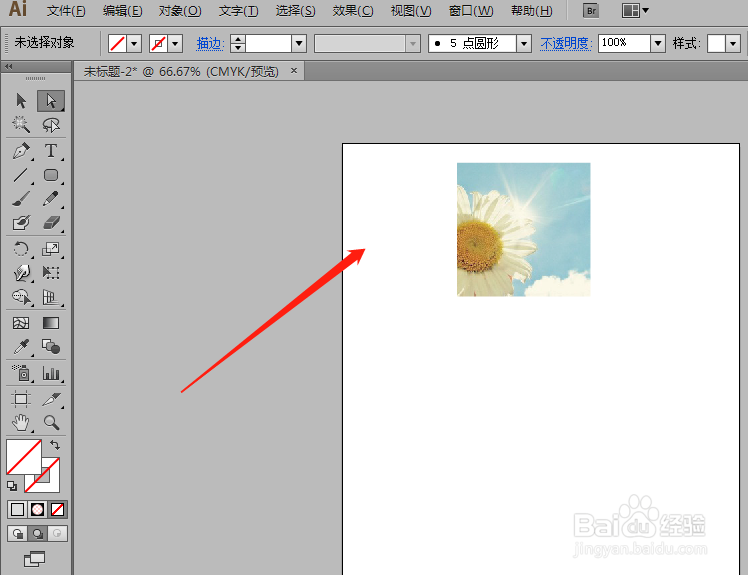The height and width of the screenshot is (575, 748).
Task: Open the arrange documents dropdown
Action: 636,10
